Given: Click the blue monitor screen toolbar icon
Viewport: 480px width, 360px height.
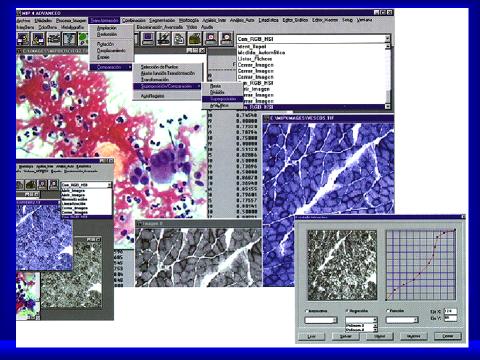Looking at the screenshot, I should pyautogui.click(x=148, y=39).
